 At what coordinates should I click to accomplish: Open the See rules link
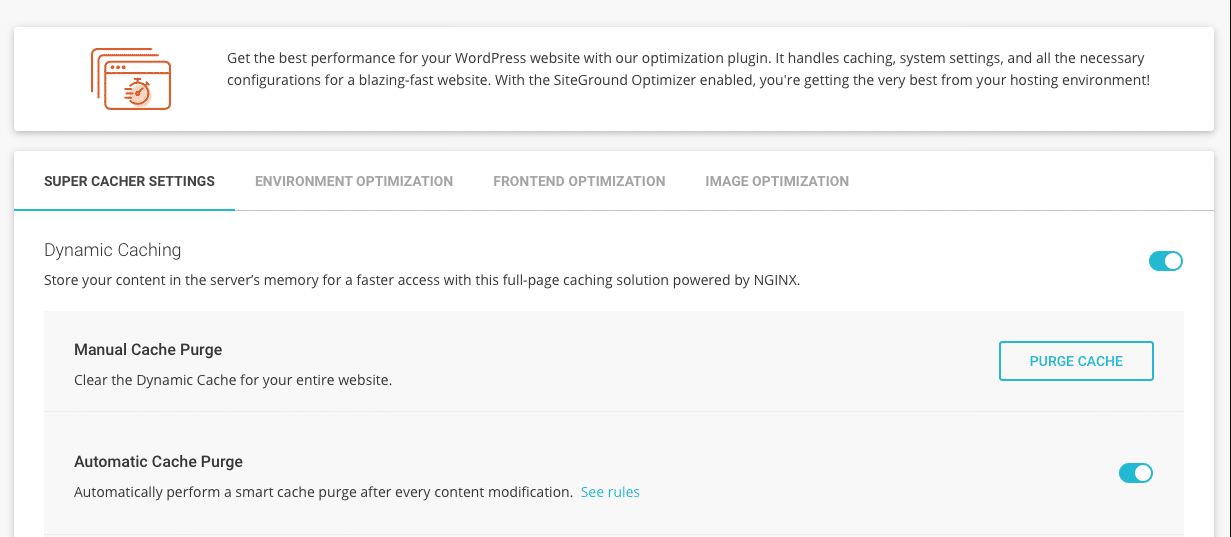tap(610, 492)
